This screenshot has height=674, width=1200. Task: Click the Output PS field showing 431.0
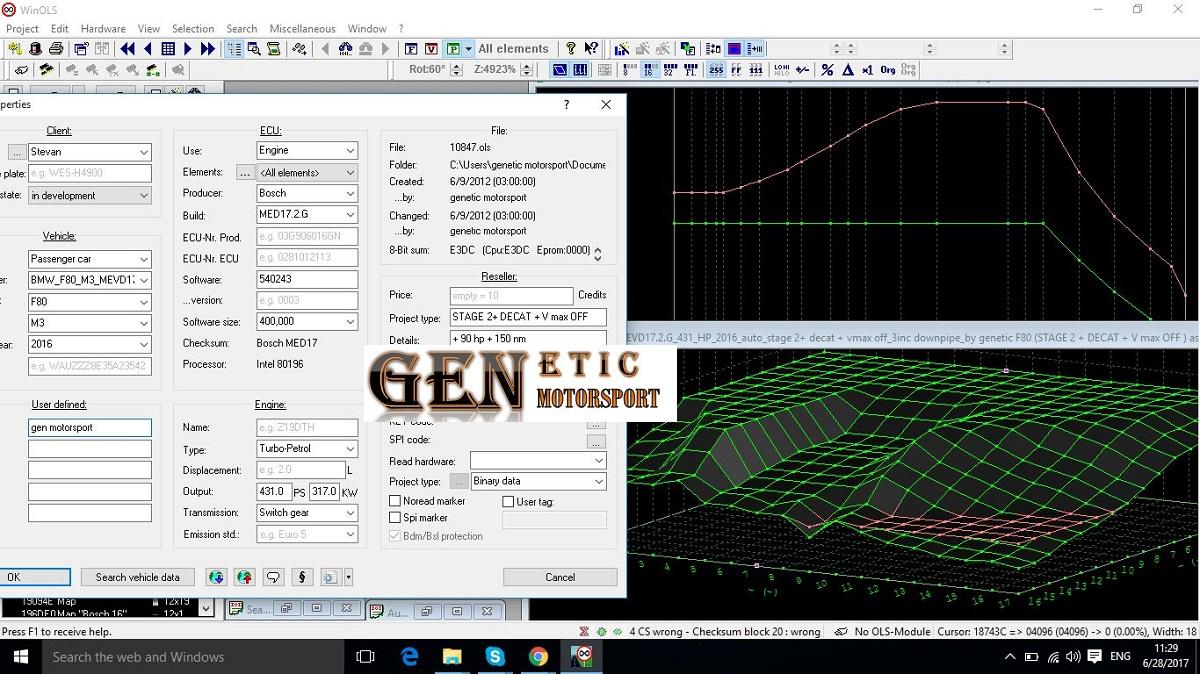click(274, 492)
